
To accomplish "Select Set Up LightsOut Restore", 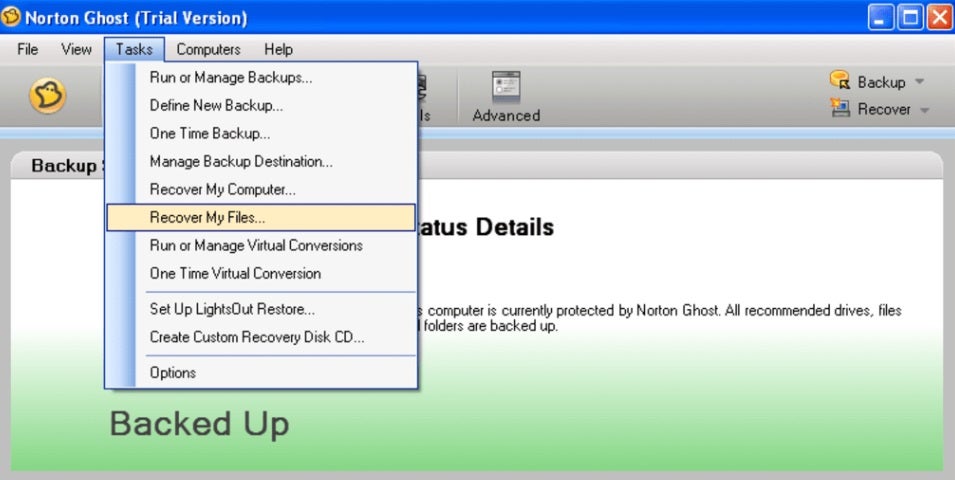I will (261, 309).
